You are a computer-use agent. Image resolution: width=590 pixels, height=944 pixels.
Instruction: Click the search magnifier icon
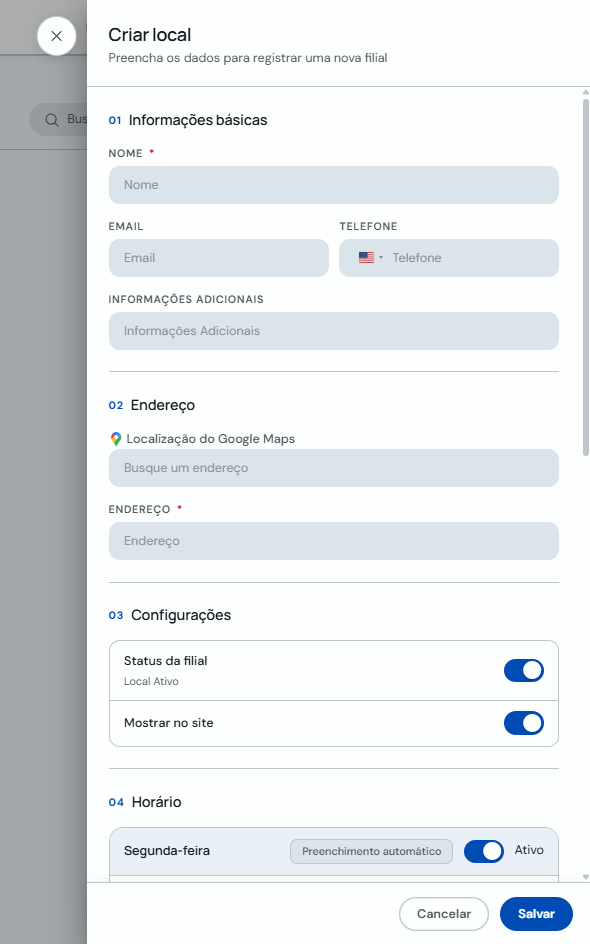[x=52, y=120]
